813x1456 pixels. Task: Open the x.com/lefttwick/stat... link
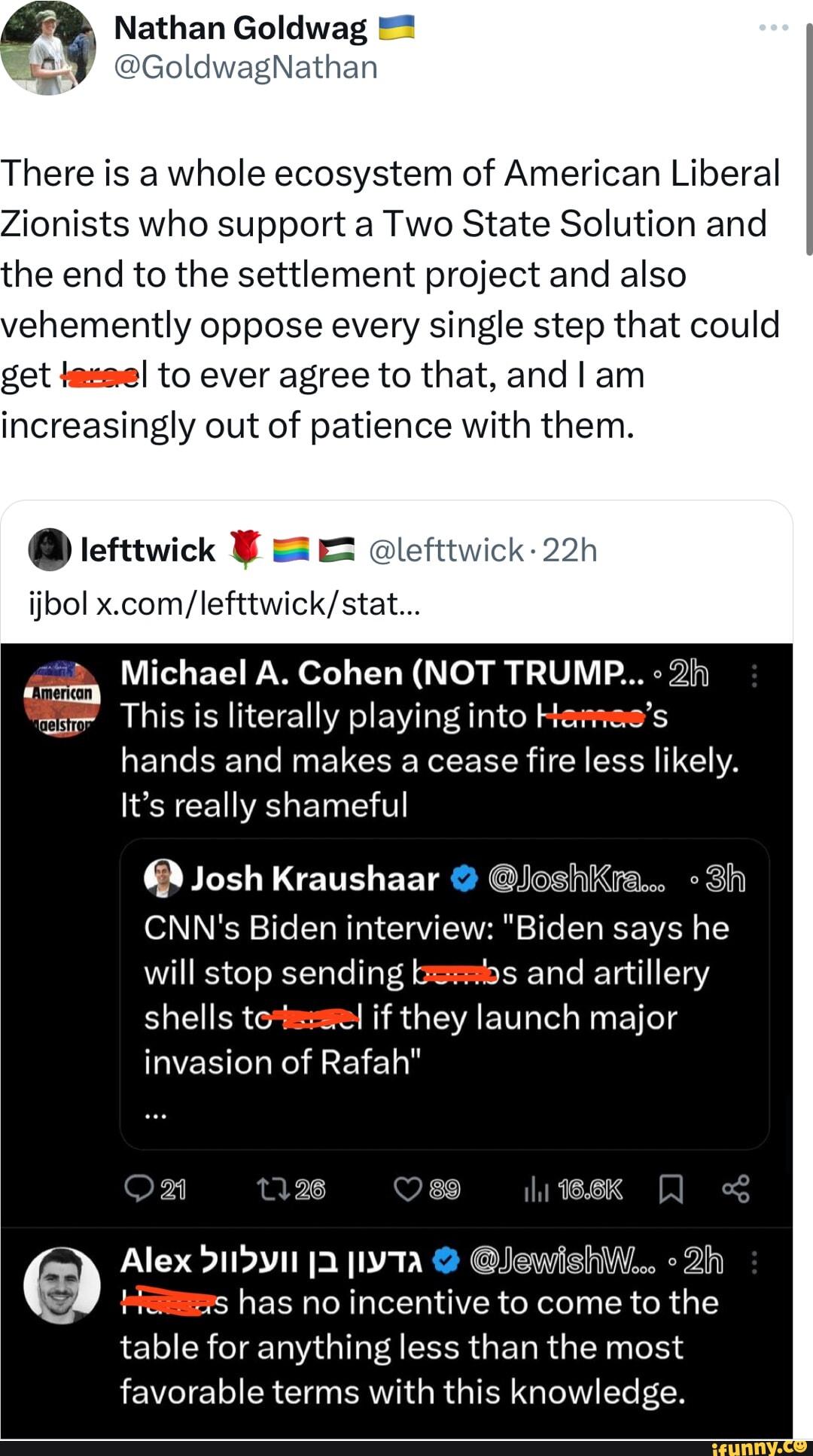pos(257,603)
